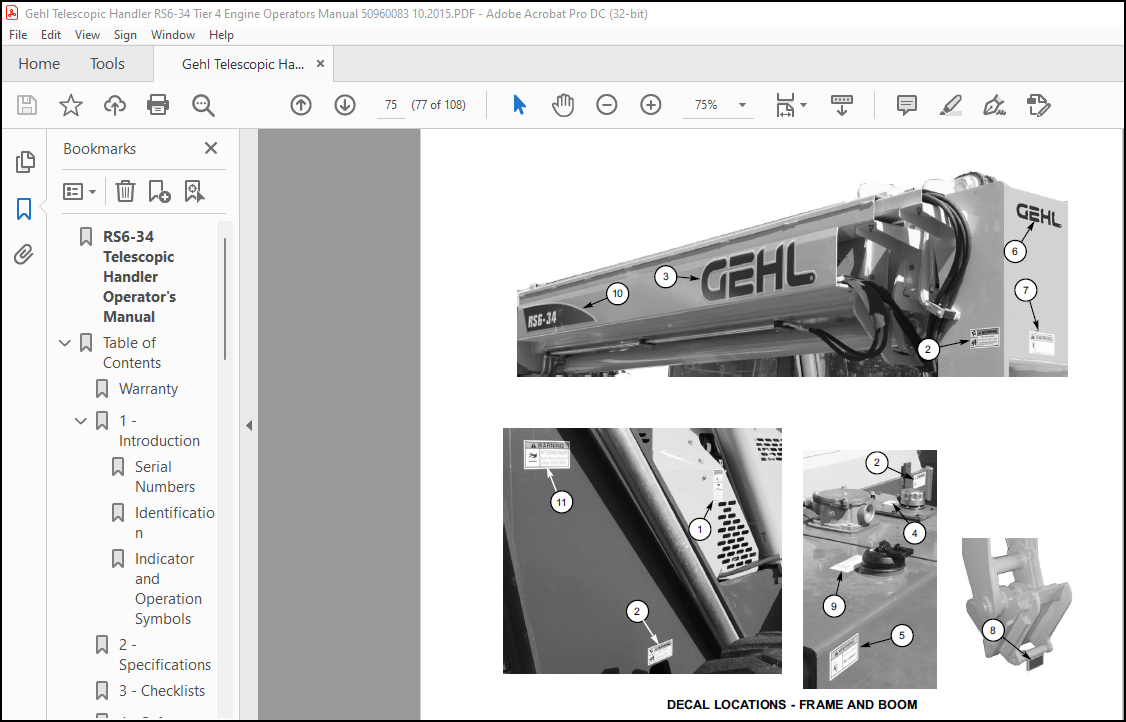Click the page number field showing 75
The image size is (1126, 722).
pos(391,105)
